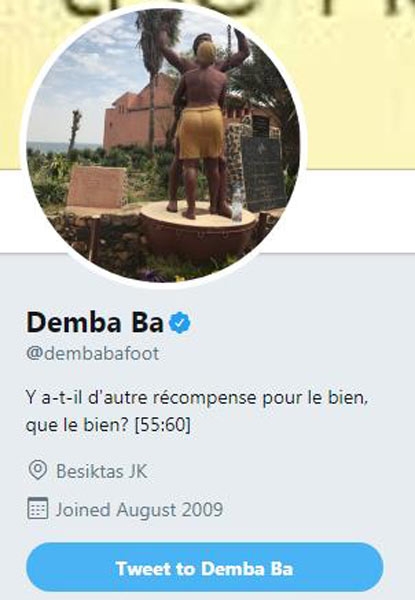415x600 pixels.
Task: Click the location pin icon
Action: 38,470
